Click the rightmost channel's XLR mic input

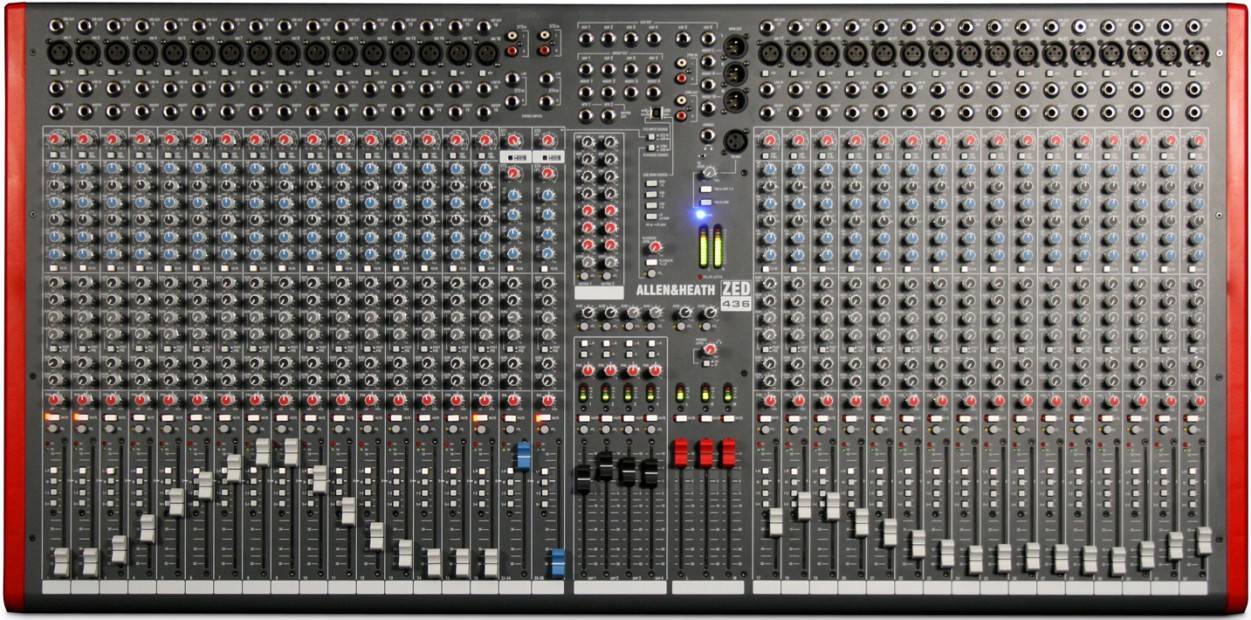pyautogui.click(x=1197, y=53)
